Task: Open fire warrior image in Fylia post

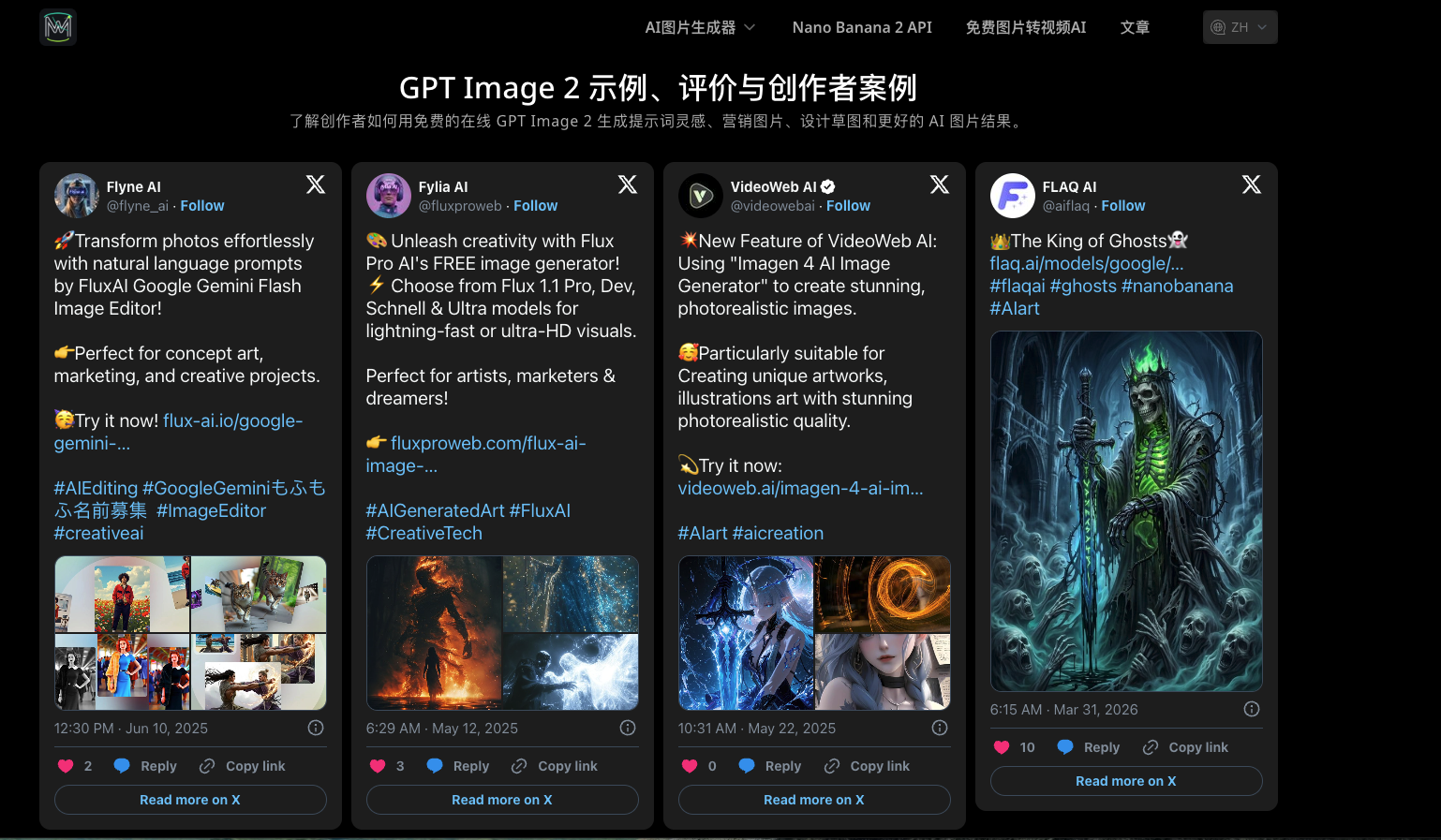Action: pos(434,633)
